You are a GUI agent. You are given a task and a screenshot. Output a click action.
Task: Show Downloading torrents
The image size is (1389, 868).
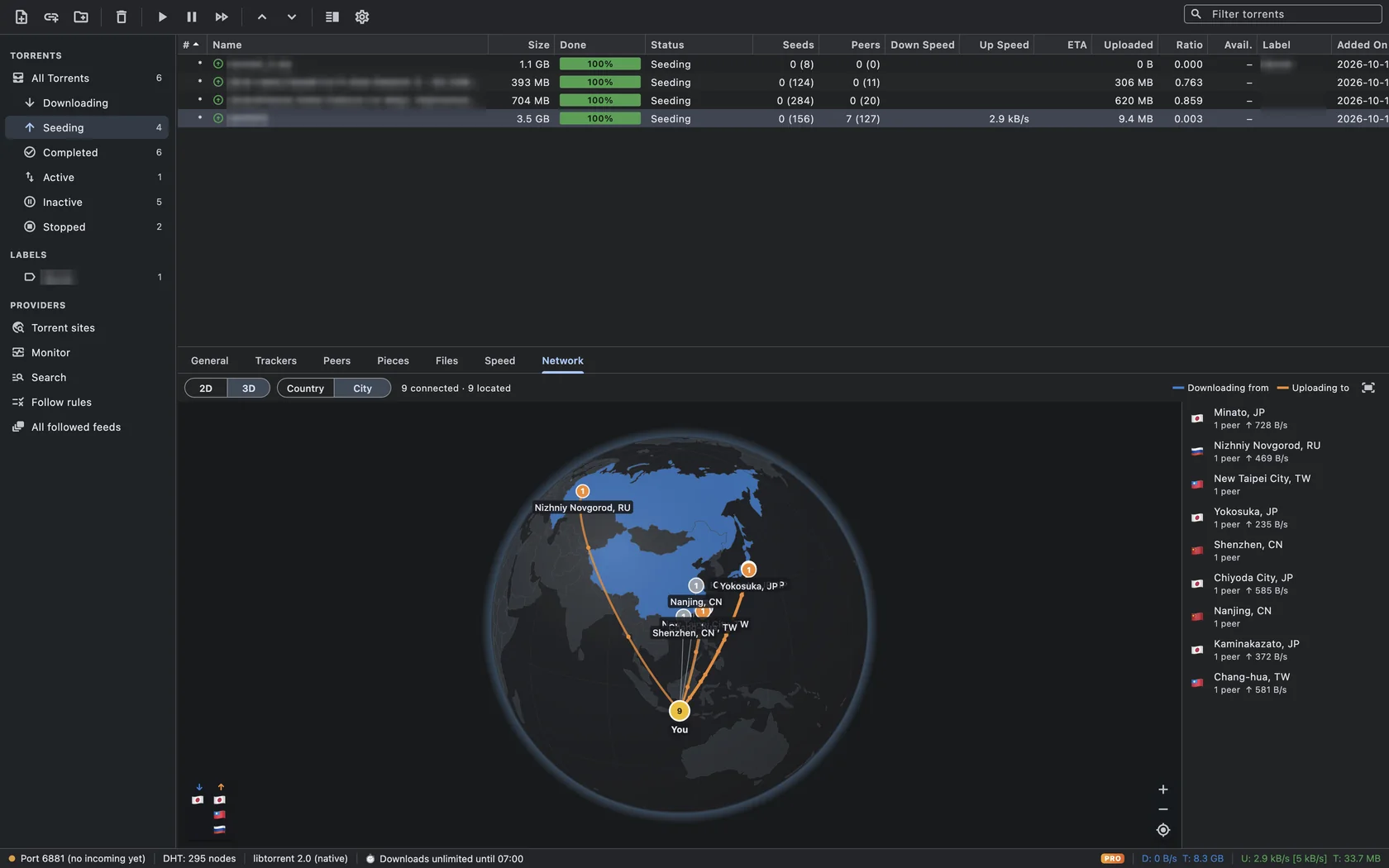pos(87,103)
